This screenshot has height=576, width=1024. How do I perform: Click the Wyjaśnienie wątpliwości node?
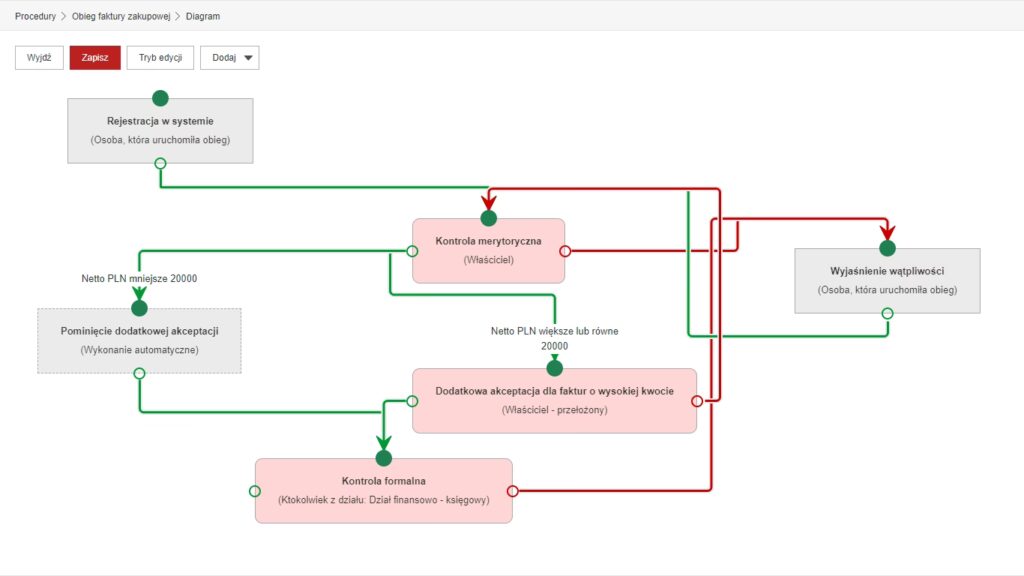click(x=887, y=280)
